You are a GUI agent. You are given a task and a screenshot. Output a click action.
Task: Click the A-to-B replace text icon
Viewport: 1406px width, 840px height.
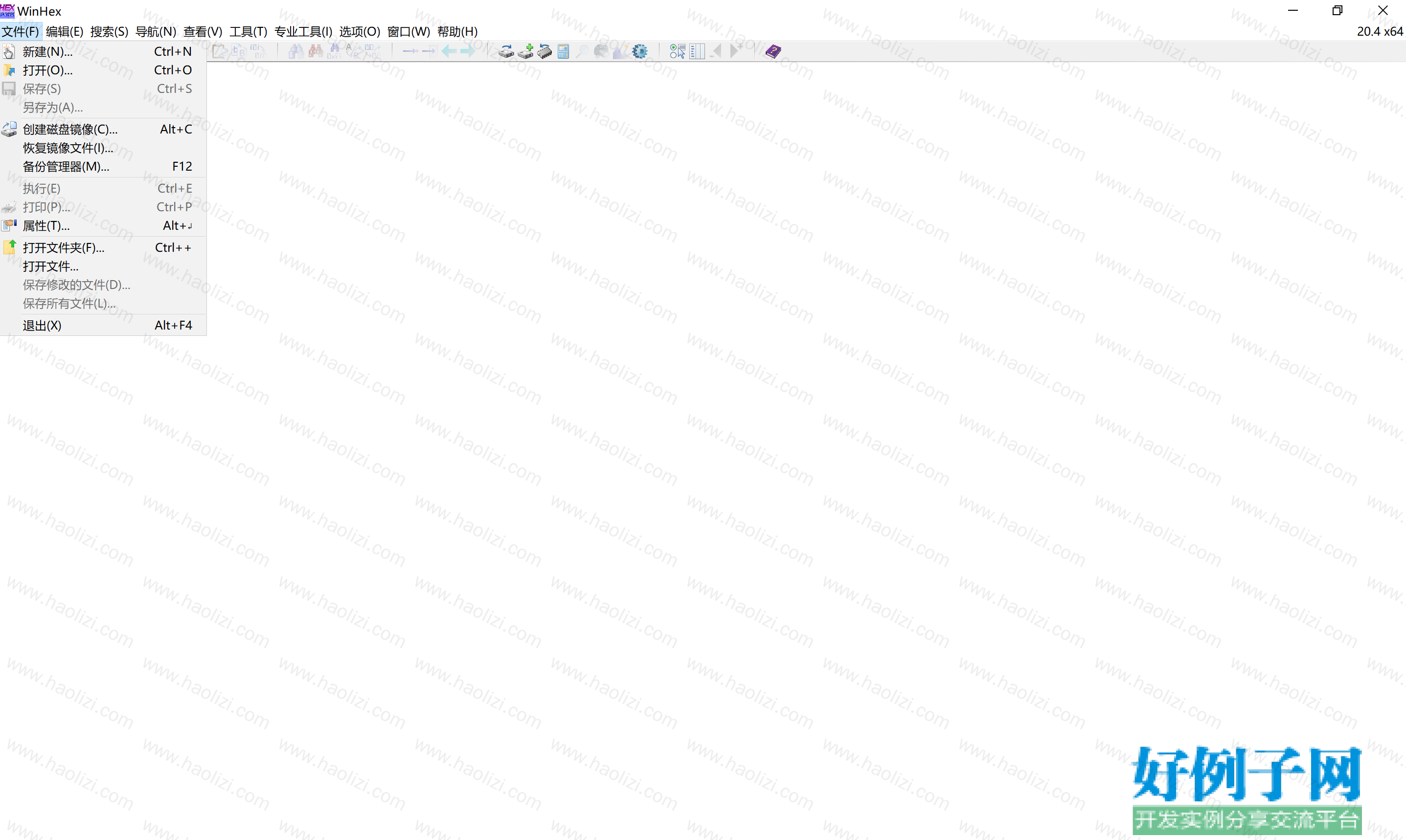point(353,51)
